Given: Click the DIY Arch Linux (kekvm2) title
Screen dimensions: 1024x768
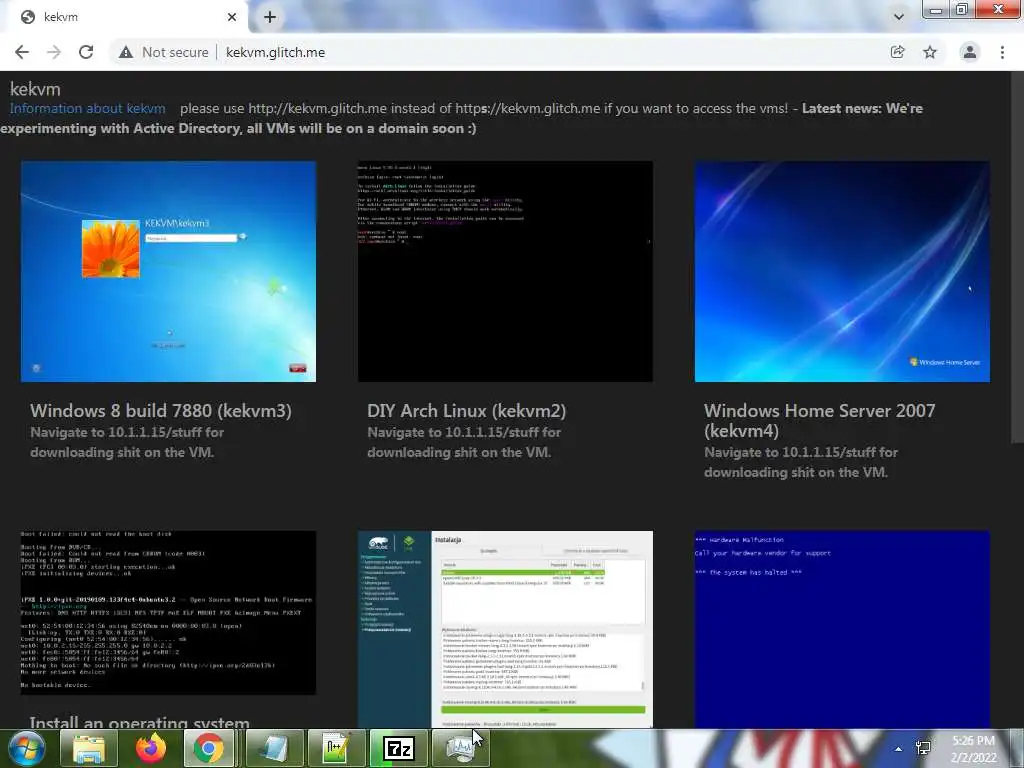Looking at the screenshot, I should pyautogui.click(x=466, y=411).
